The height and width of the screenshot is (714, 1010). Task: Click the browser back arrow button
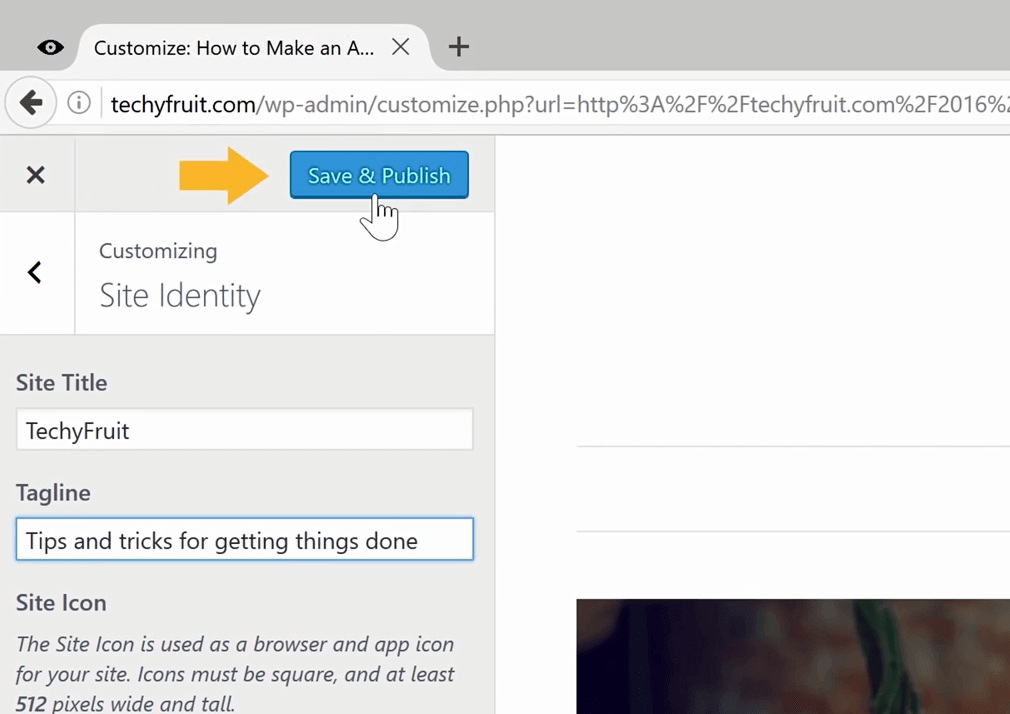pyautogui.click(x=30, y=102)
